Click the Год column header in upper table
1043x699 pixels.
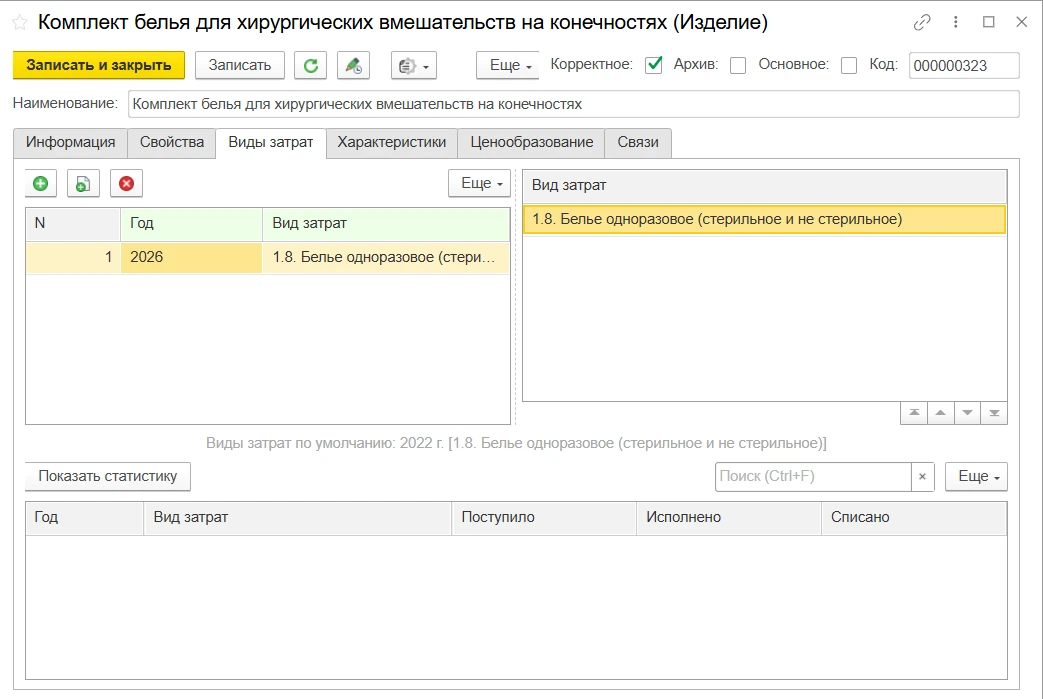pos(192,223)
